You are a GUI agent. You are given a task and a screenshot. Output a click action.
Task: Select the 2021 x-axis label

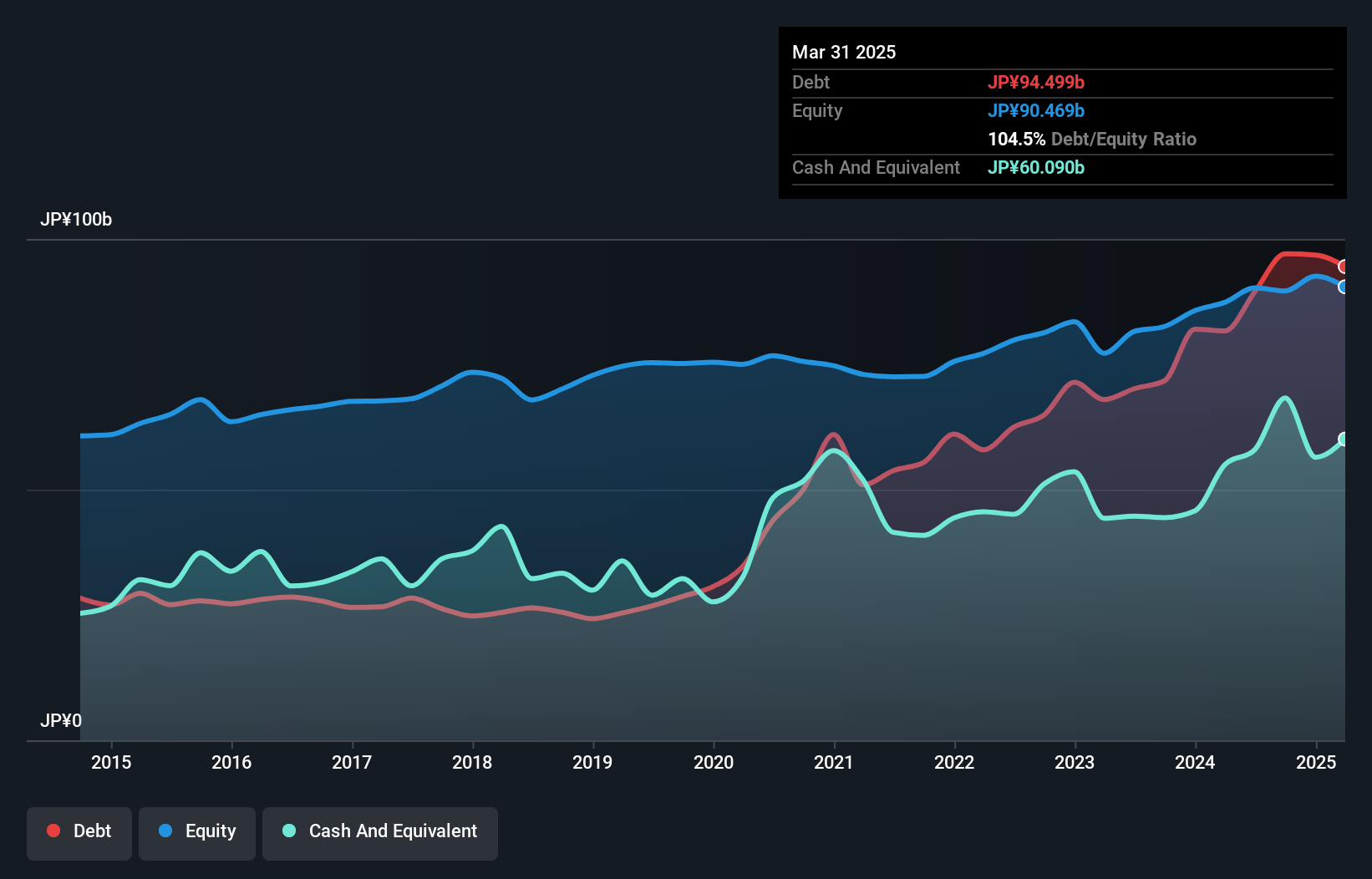point(834,762)
